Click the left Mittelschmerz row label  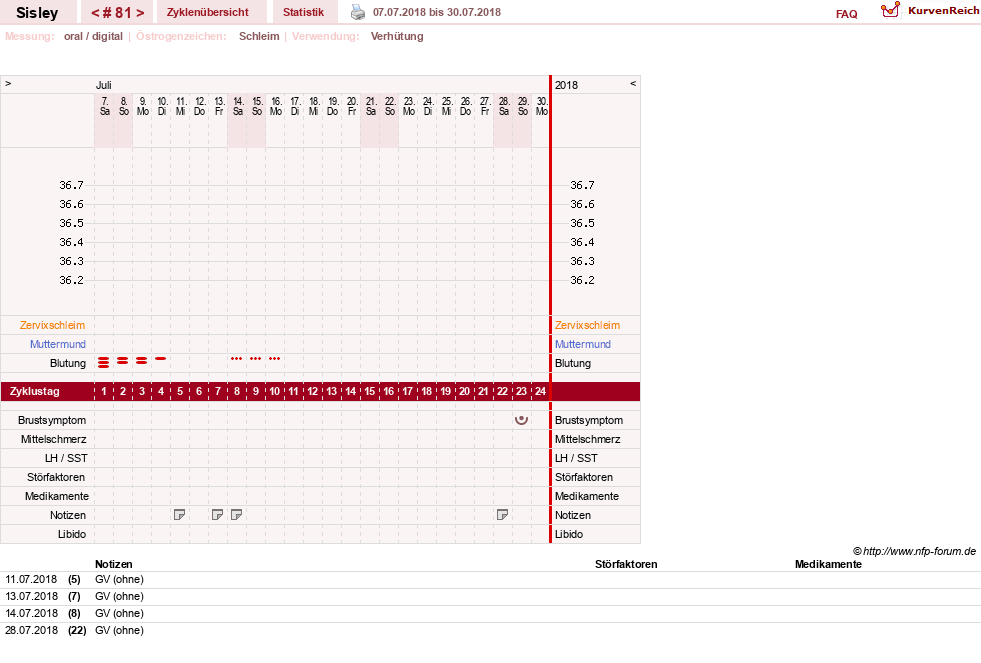click(54, 439)
